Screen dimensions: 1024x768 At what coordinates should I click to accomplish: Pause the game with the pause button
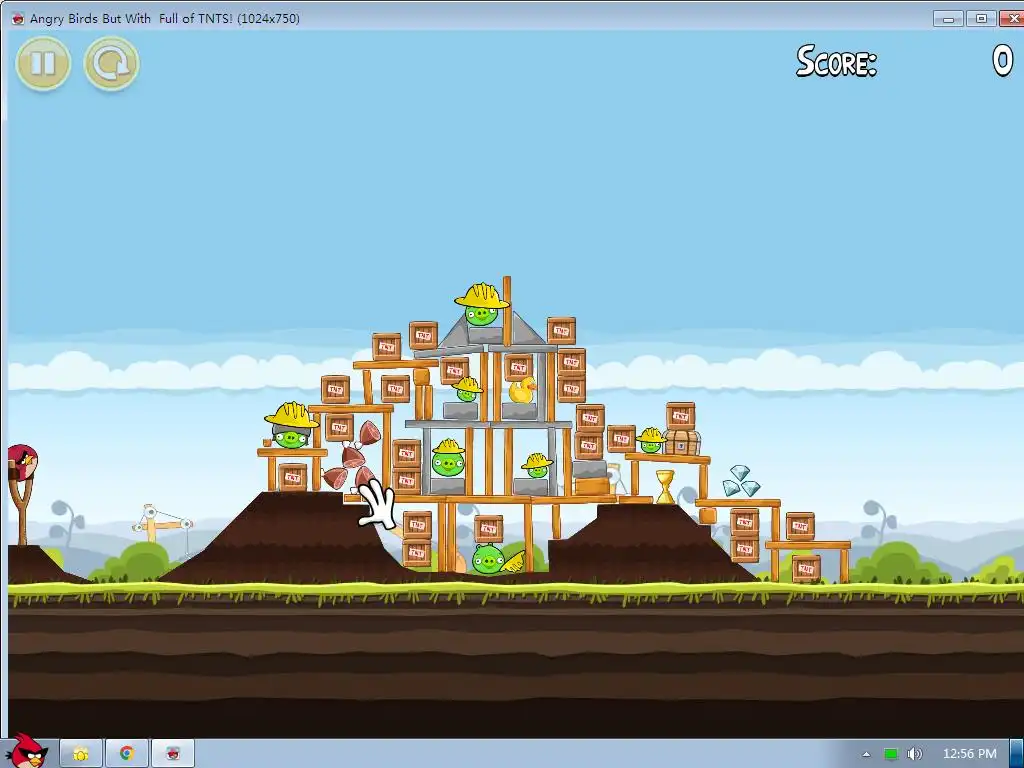pyautogui.click(x=43, y=63)
